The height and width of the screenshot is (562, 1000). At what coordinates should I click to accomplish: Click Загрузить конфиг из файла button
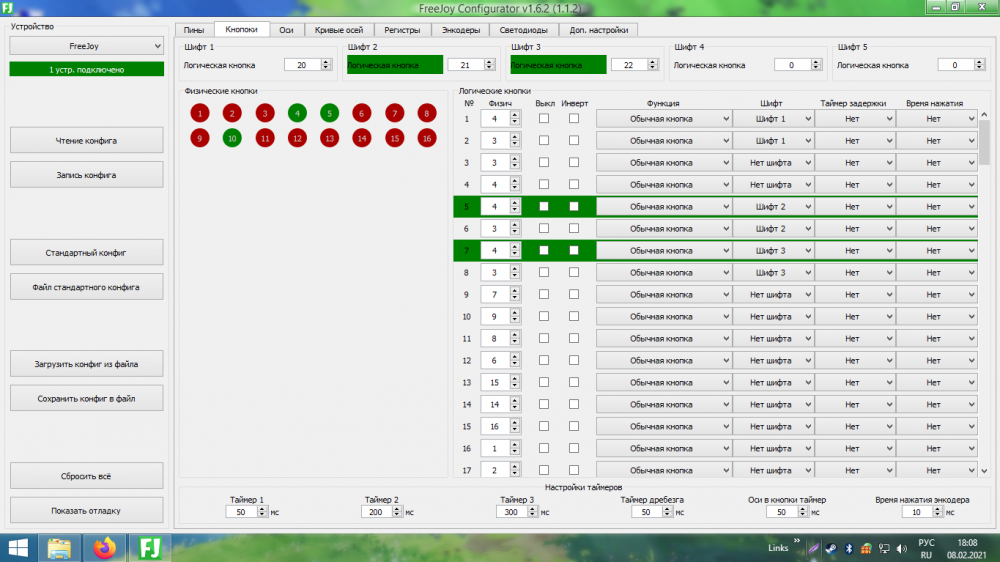point(87,364)
